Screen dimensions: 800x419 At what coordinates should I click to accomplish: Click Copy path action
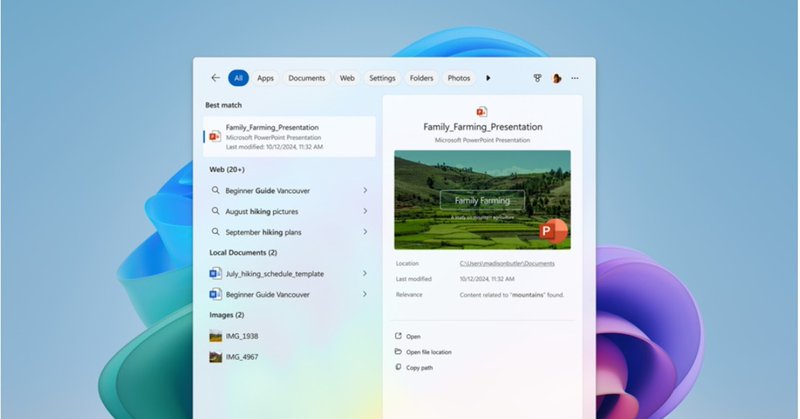(x=419, y=368)
